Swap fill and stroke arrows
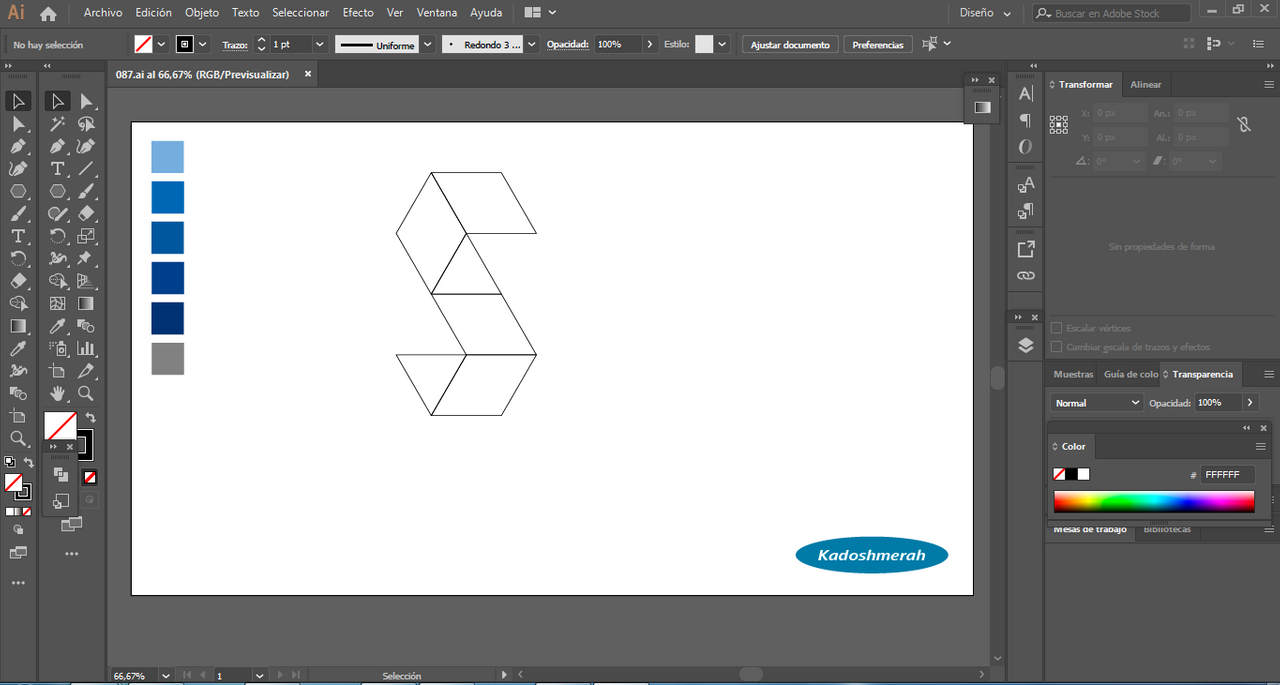 tap(90, 417)
